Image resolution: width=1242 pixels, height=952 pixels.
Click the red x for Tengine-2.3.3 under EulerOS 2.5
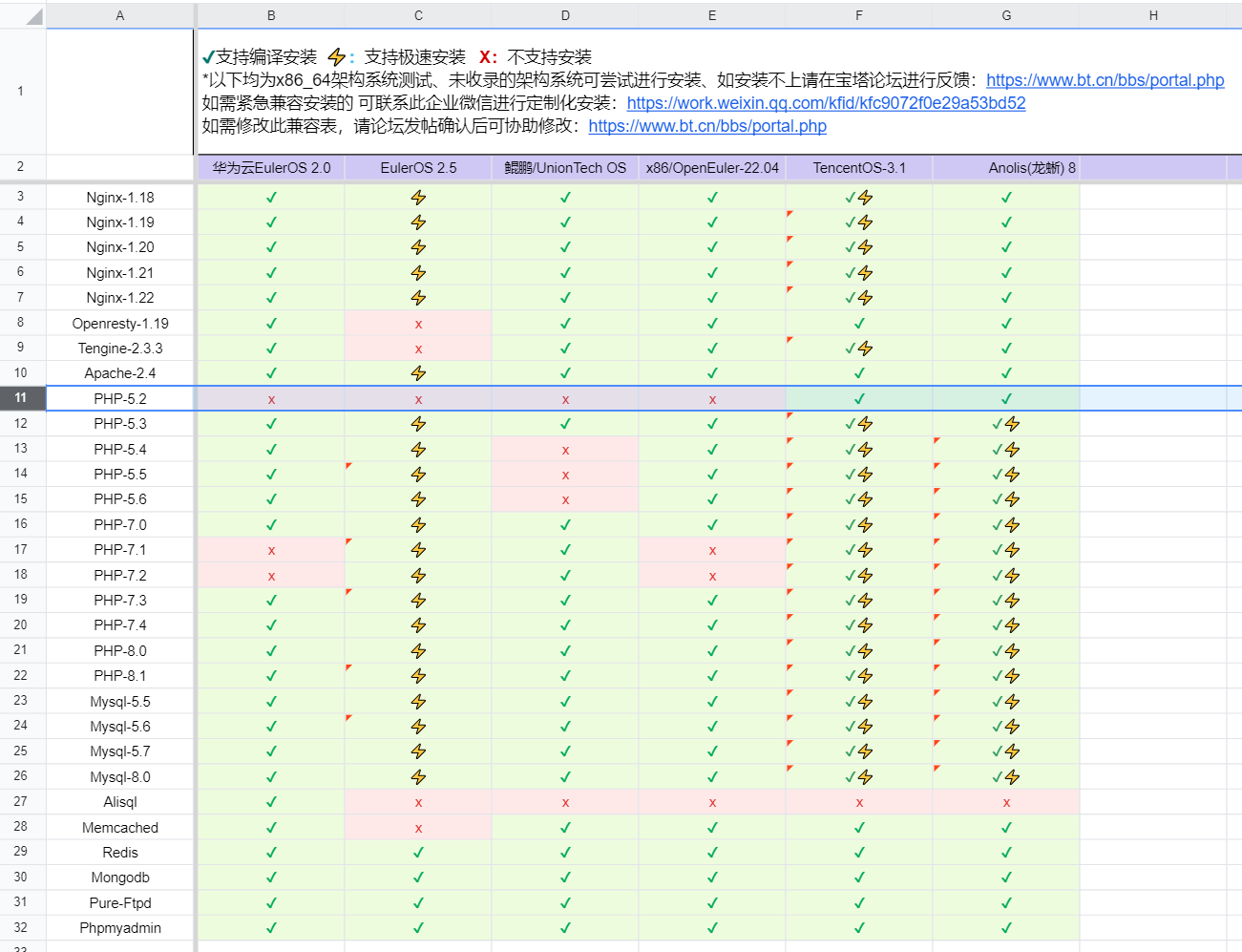point(418,349)
